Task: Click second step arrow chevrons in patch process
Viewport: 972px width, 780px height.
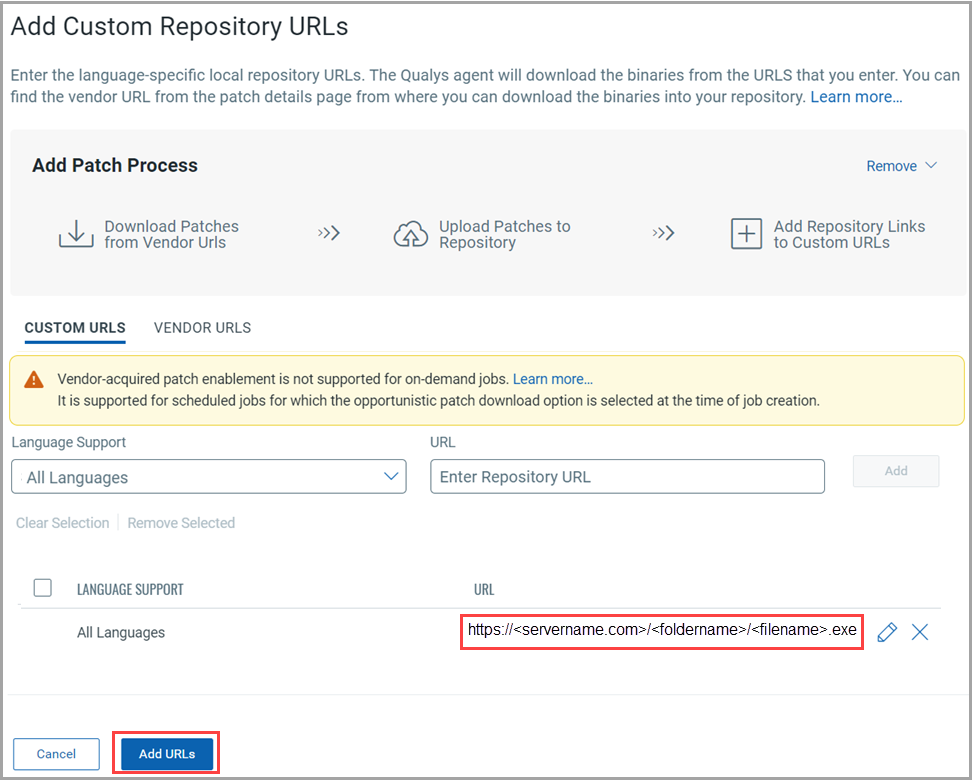Action: tap(663, 233)
